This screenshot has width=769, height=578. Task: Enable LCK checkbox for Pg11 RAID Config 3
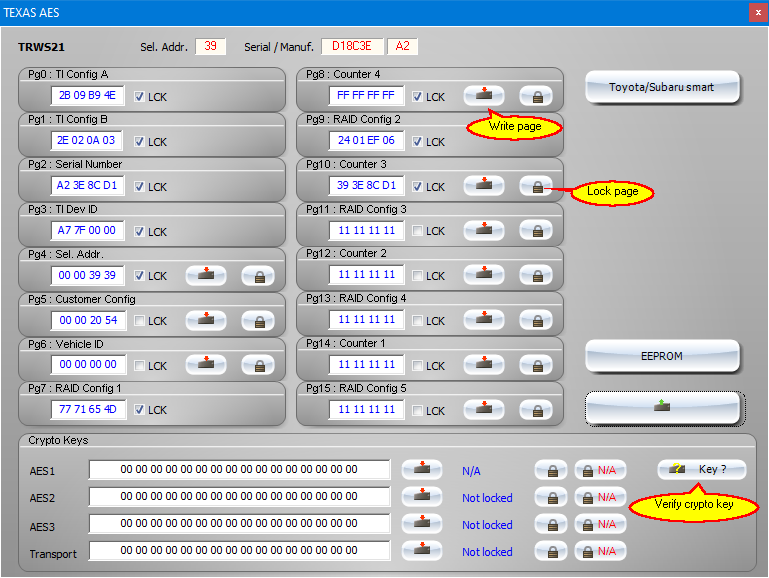417,230
